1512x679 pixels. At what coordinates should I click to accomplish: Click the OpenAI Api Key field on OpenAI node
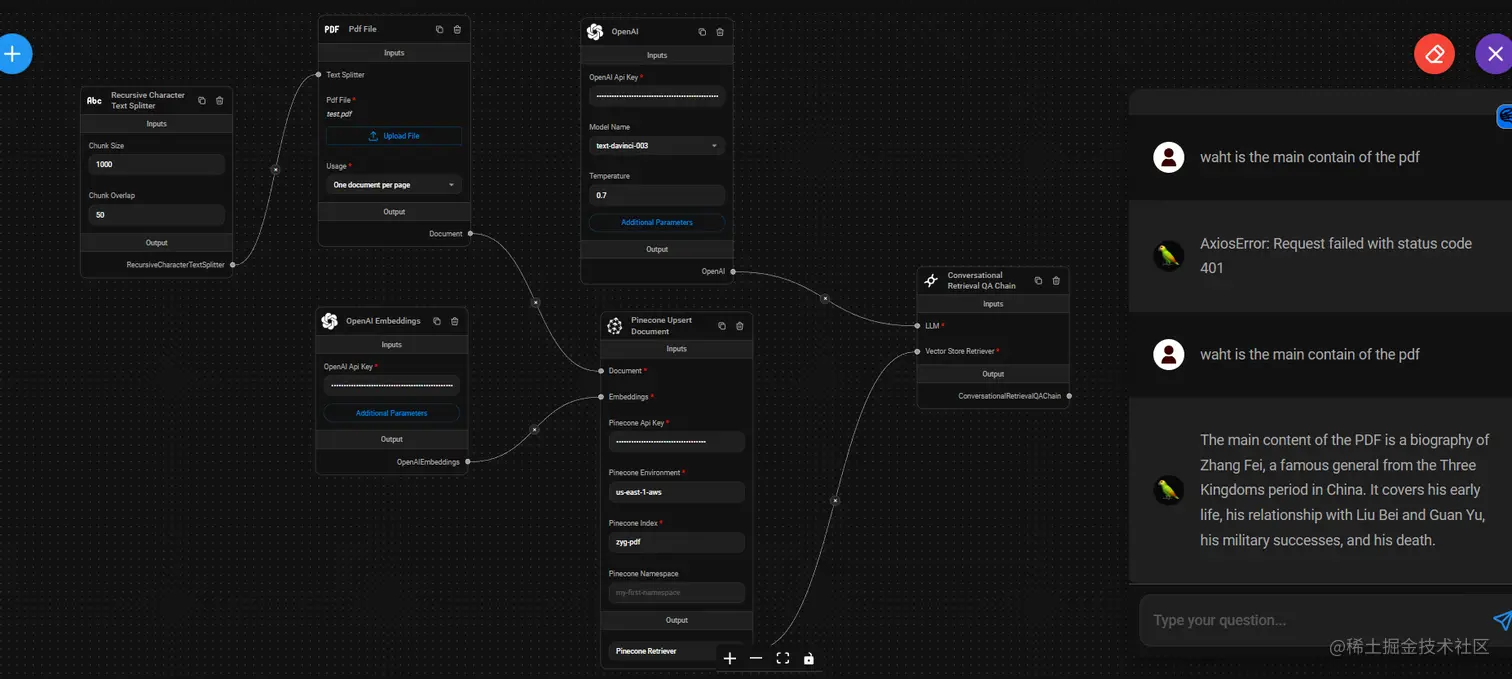pos(657,96)
